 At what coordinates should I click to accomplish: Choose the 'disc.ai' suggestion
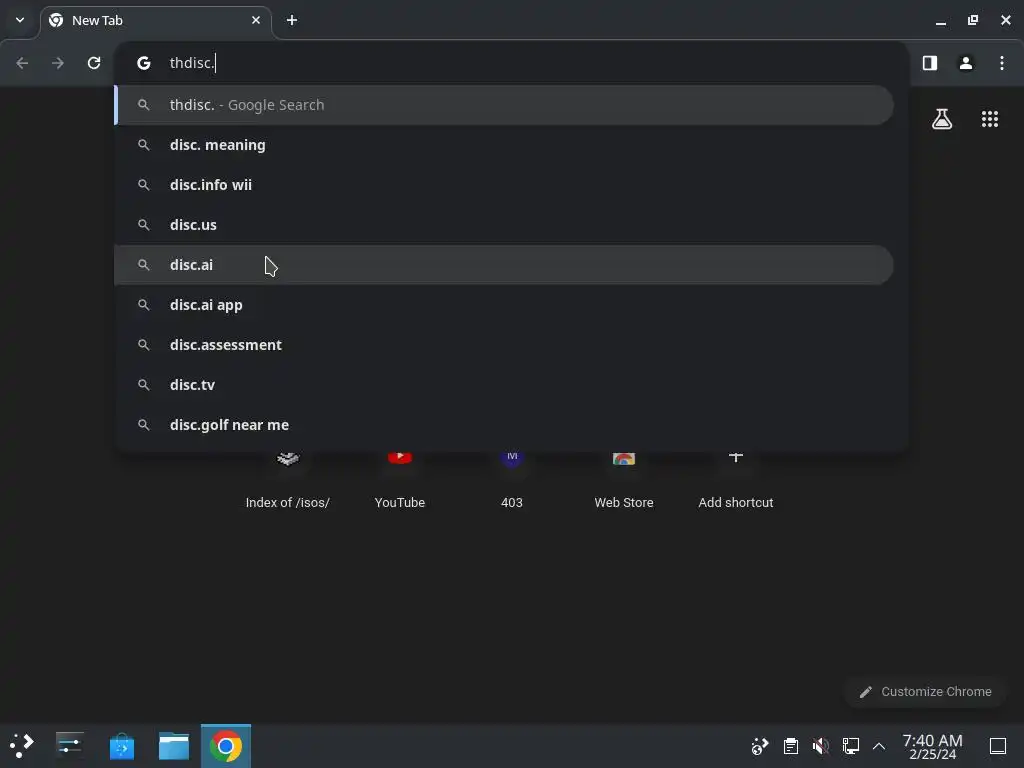(504, 264)
